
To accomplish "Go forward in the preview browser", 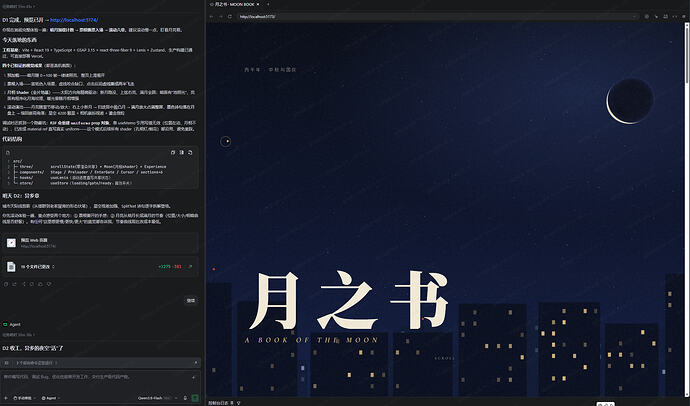I will (220, 16).
